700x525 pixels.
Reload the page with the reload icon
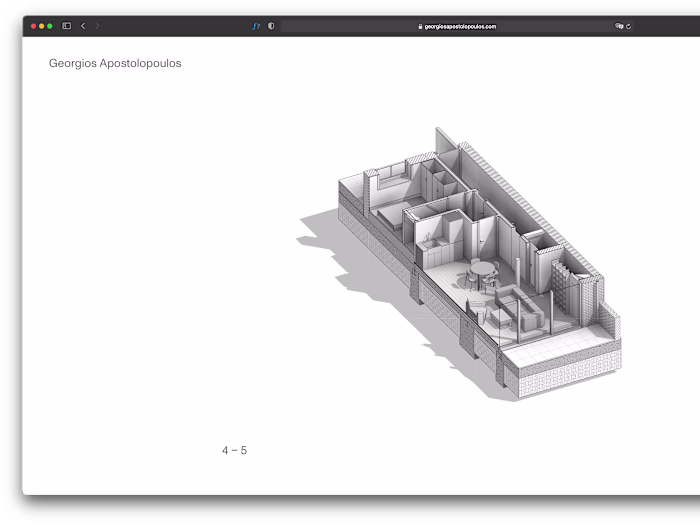(629, 26)
